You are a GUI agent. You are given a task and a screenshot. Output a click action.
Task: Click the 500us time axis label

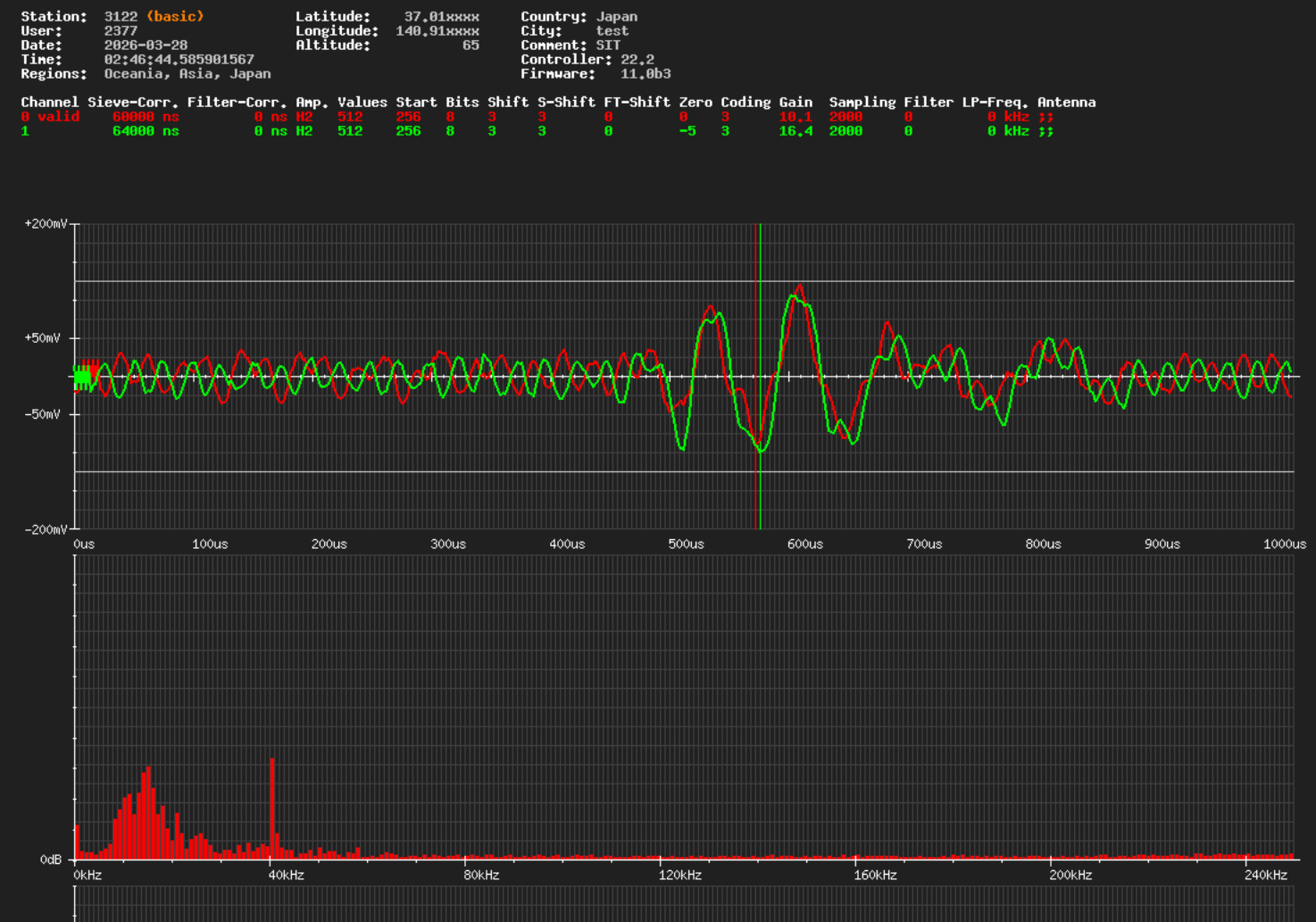686,544
